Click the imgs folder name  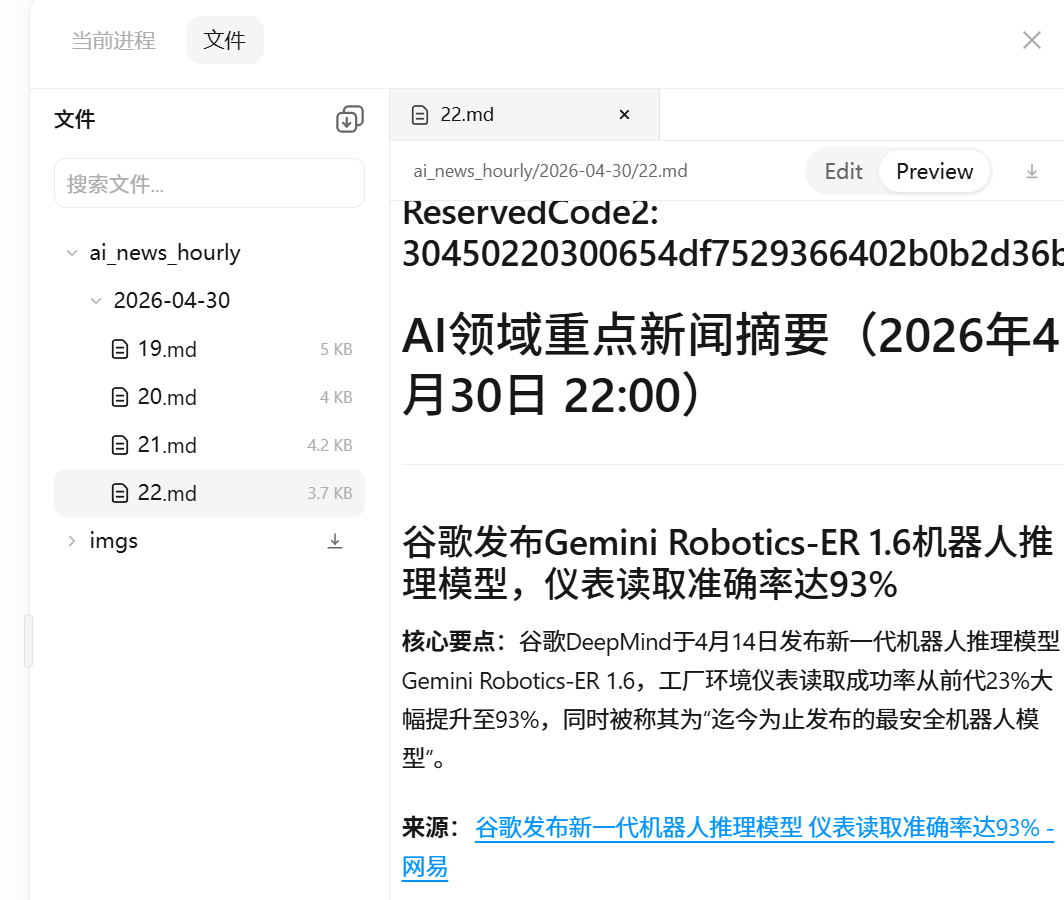coord(113,541)
